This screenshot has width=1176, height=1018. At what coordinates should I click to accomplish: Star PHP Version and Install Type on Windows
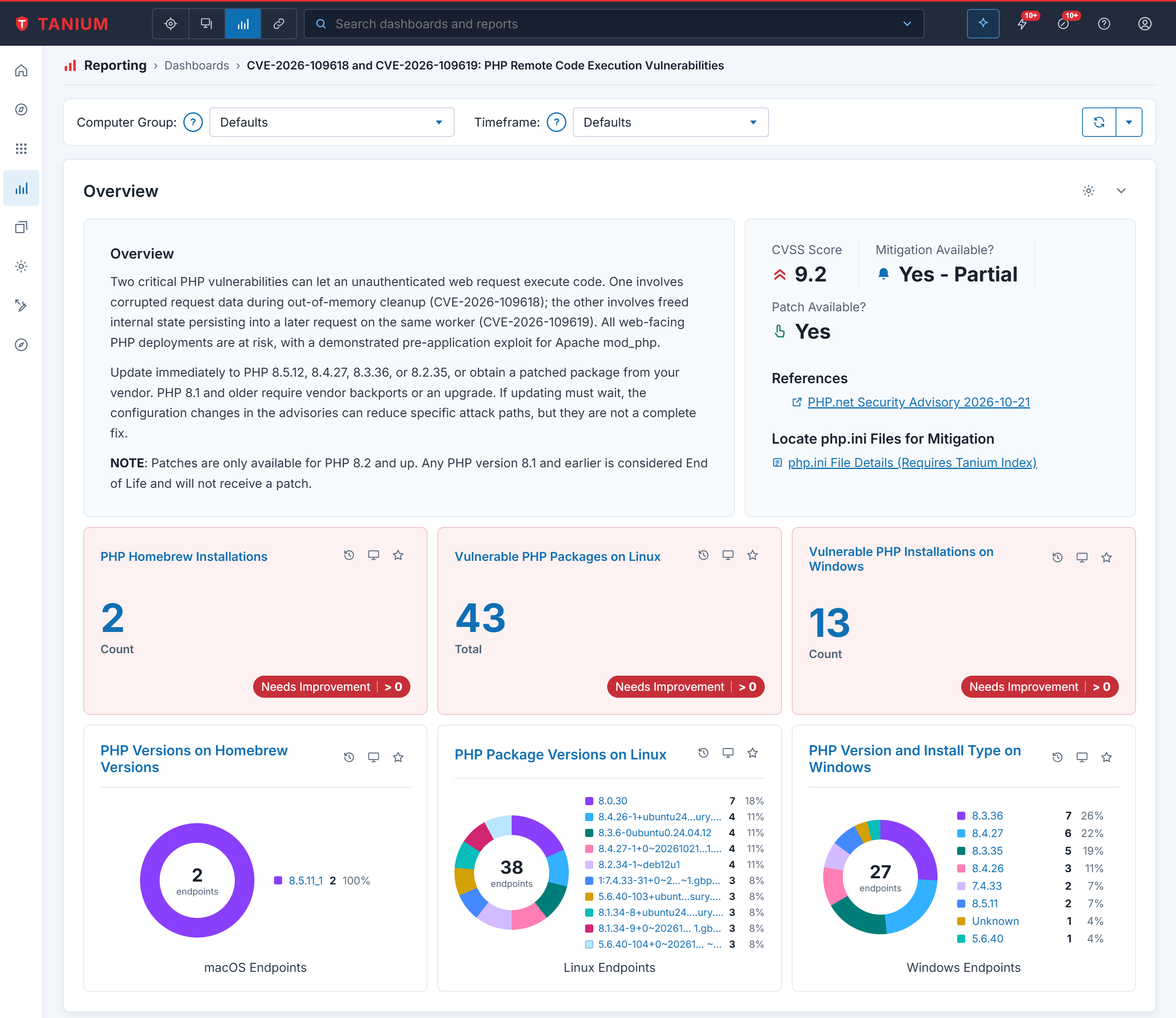(x=1106, y=758)
